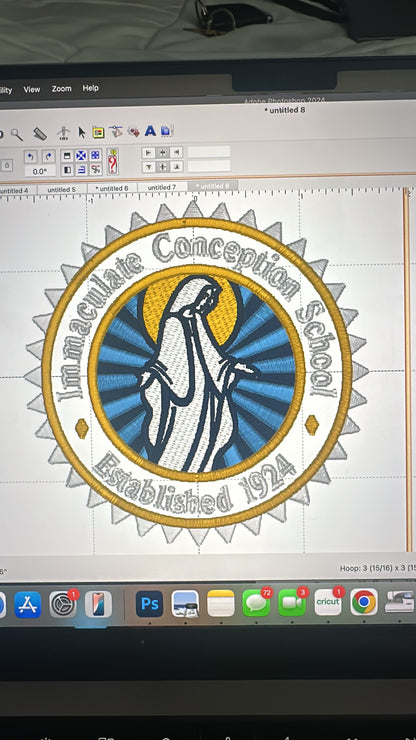This screenshot has width=416, height=740.
Task: Open iPhone Mirroring from the Dock
Action: pos(98,604)
